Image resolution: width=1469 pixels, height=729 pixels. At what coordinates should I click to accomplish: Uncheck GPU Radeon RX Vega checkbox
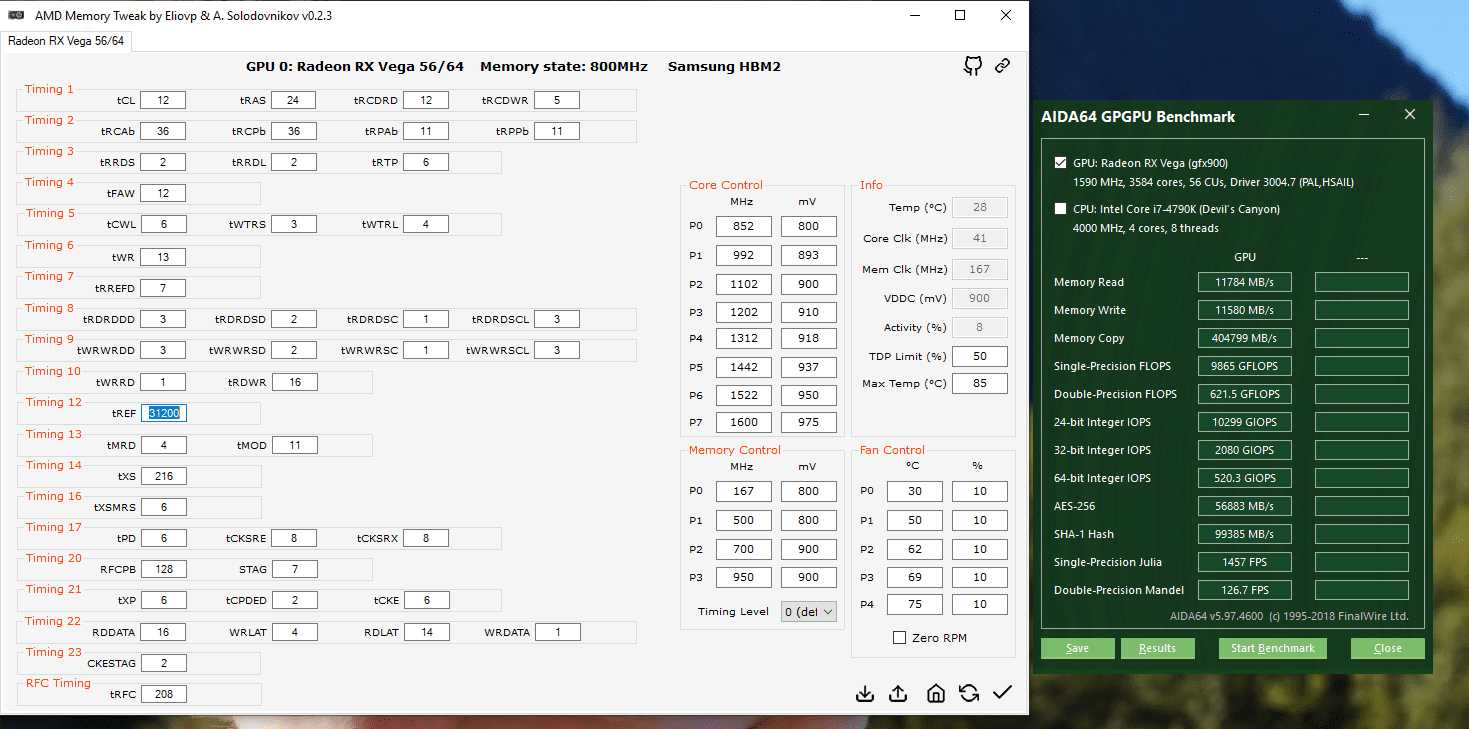(1060, 163)
